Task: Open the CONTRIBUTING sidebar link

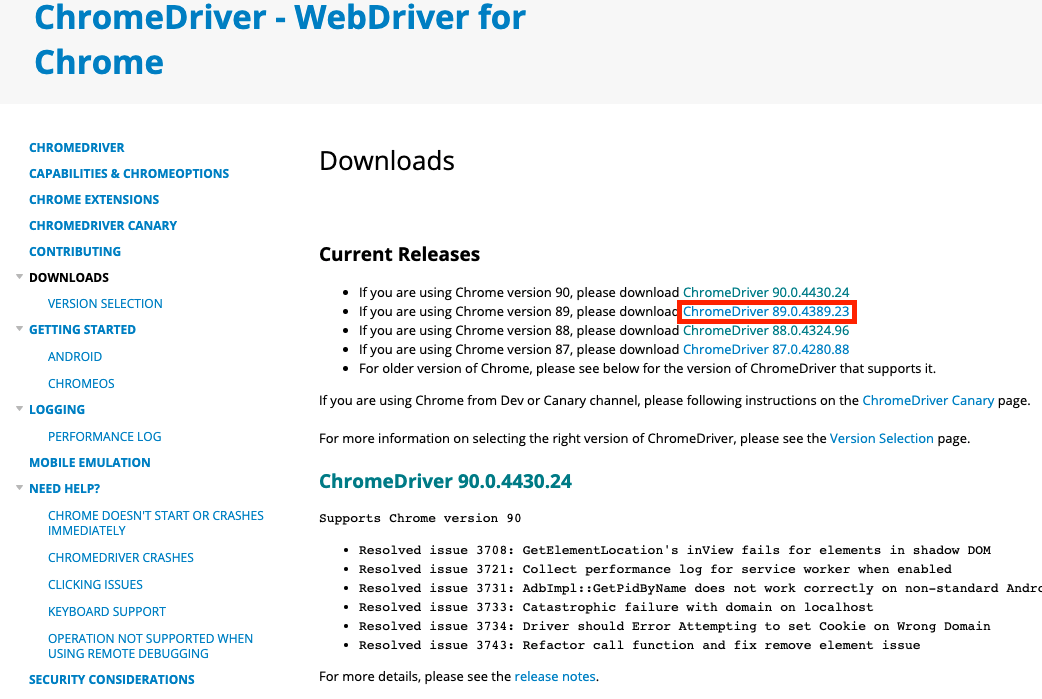Action: coord(75,251)
